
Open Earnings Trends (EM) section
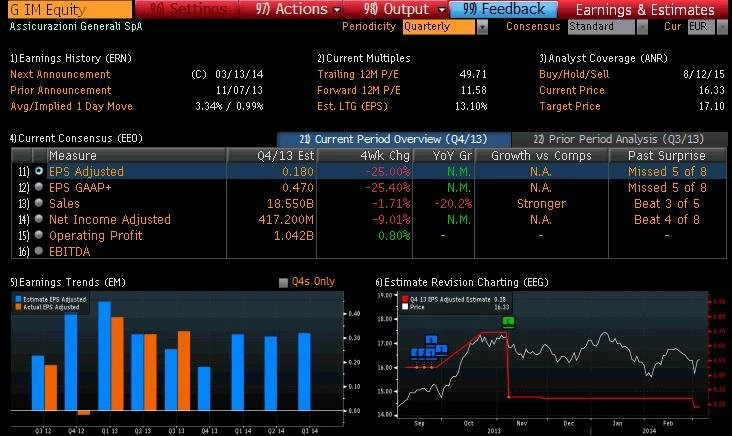[x=68, y=282]
